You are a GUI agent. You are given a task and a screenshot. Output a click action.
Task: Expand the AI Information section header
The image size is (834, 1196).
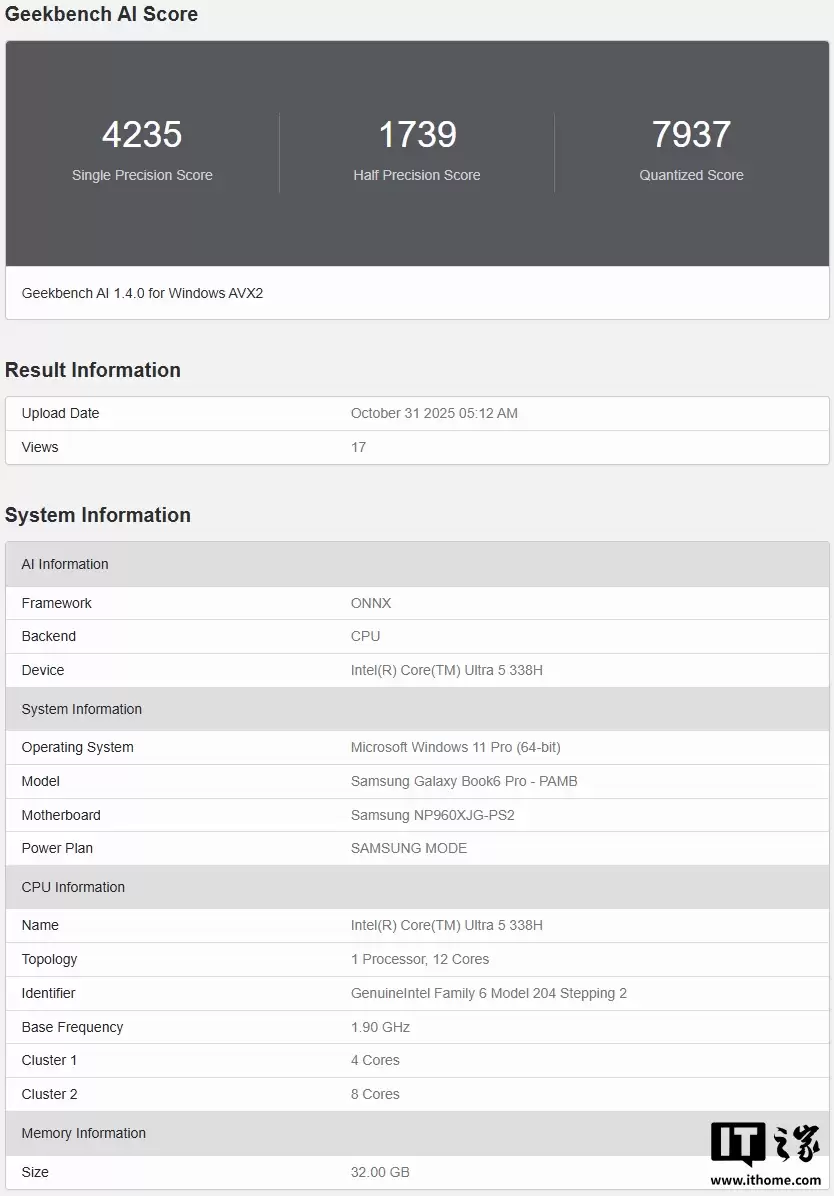(x=65, y=564)
